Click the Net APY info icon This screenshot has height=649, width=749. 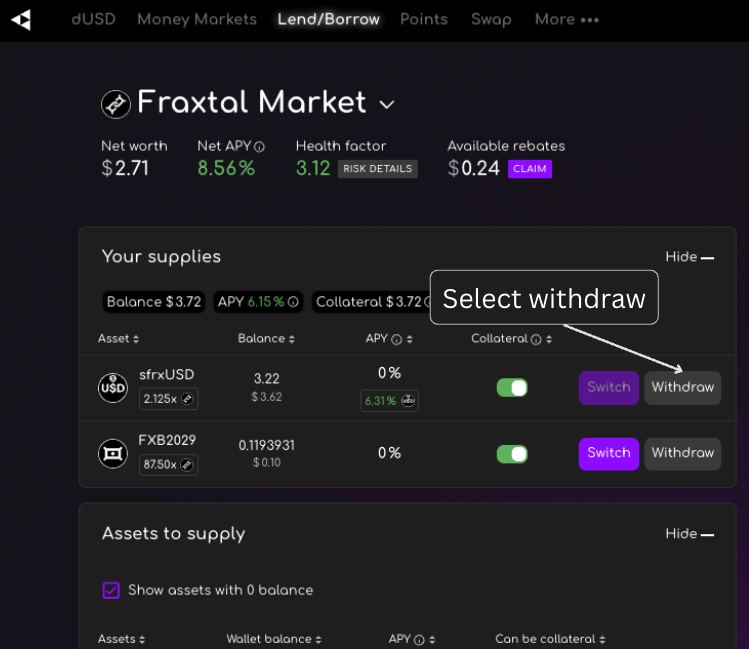pyautogui.click(x=260, y=147)
